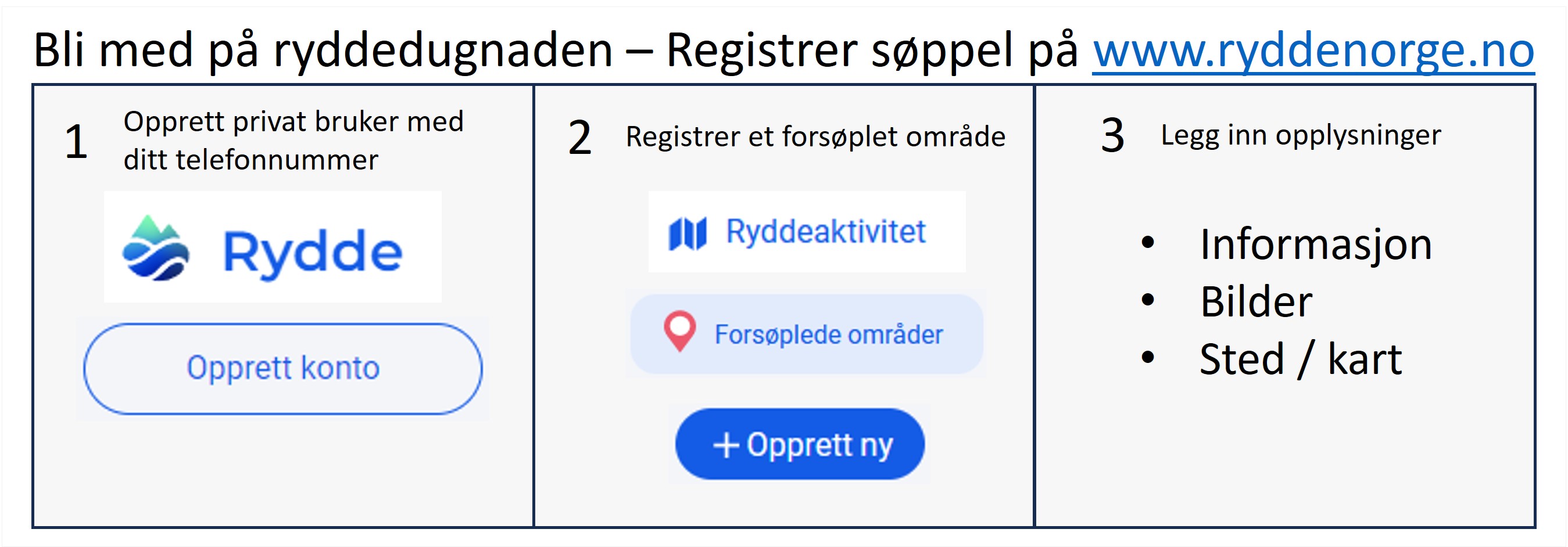Click the Ryddeaktivitet map icon
This screenshot has width=1568, height=547.
tap(687, 233)
